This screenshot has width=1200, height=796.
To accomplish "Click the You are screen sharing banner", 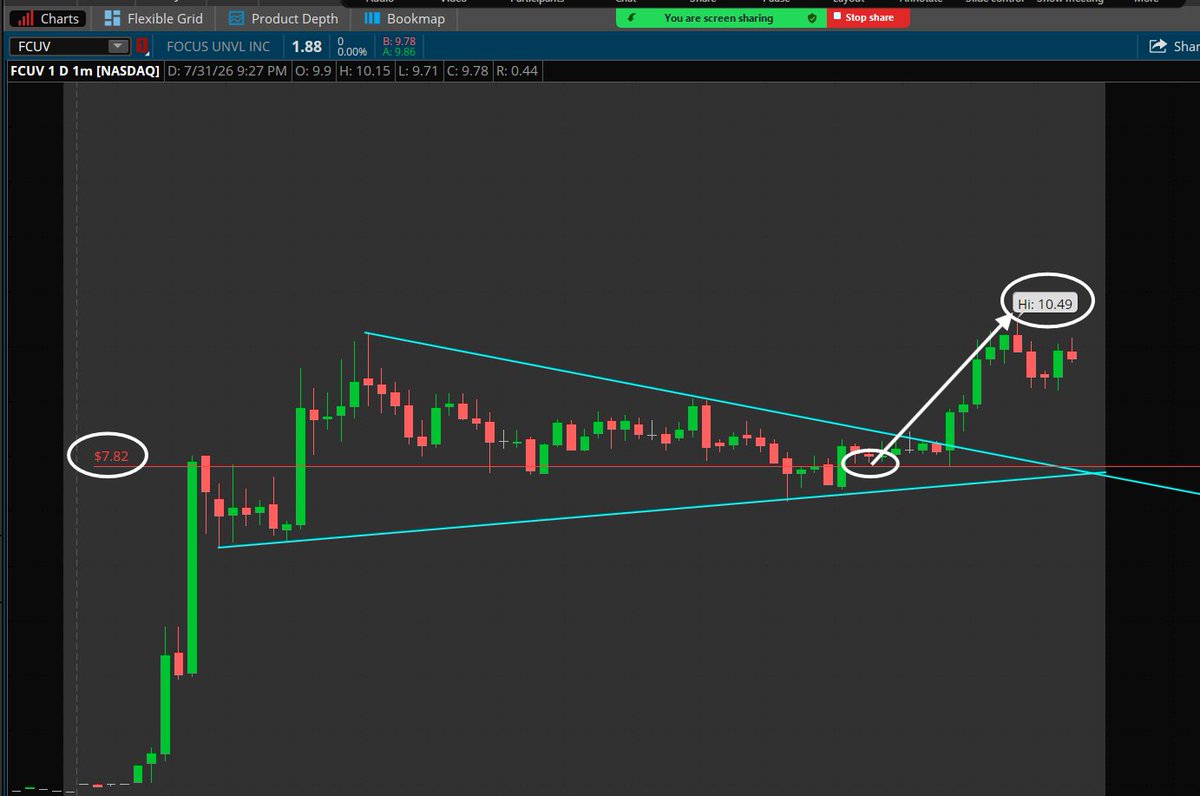I will coord(720,18).
